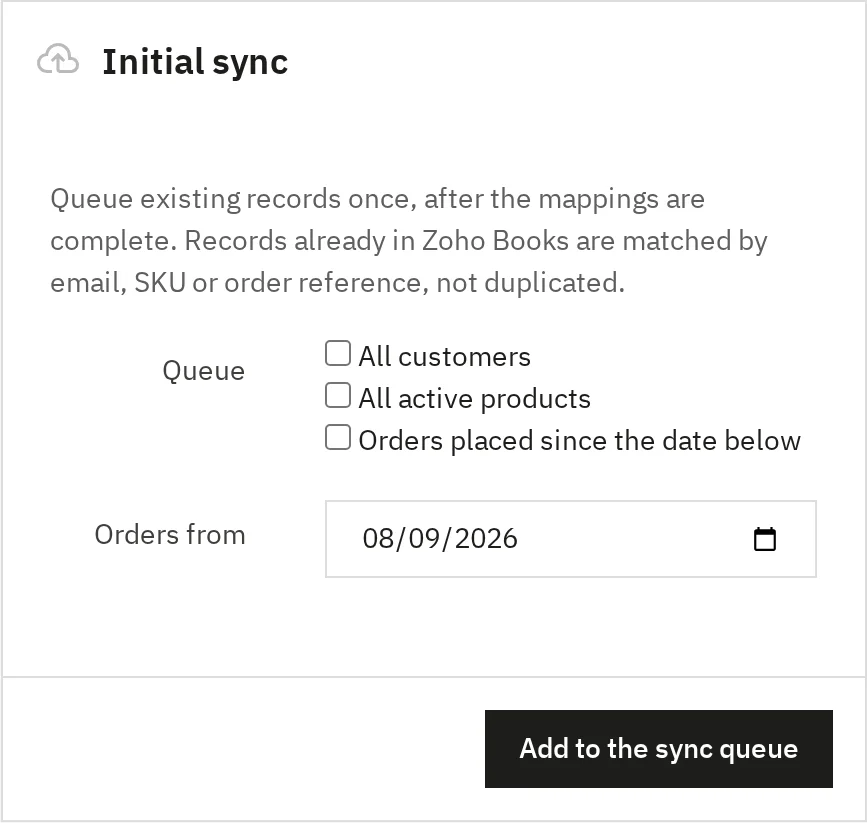This screenshot has height=823, width=867.
Task: Click the Queue field label
Action: [x=203, y=370]
